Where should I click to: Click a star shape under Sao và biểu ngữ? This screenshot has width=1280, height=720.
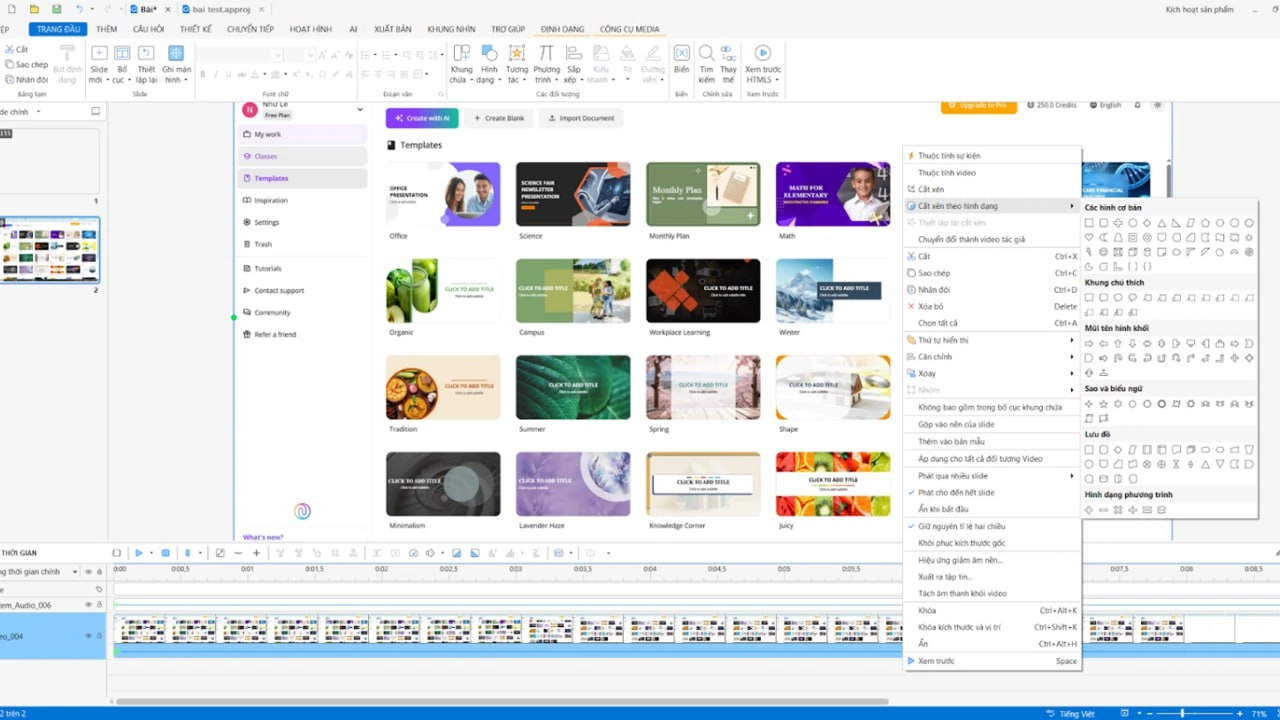1104,403
